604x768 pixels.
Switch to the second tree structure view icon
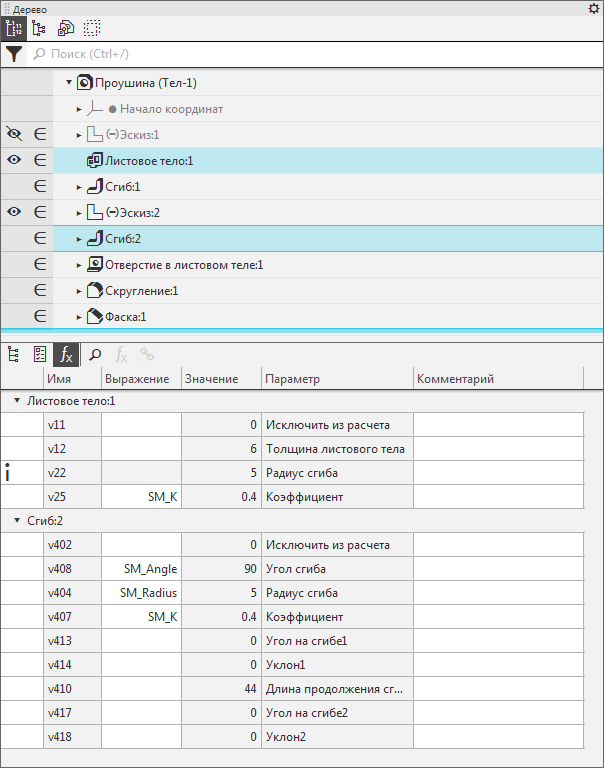40,28
